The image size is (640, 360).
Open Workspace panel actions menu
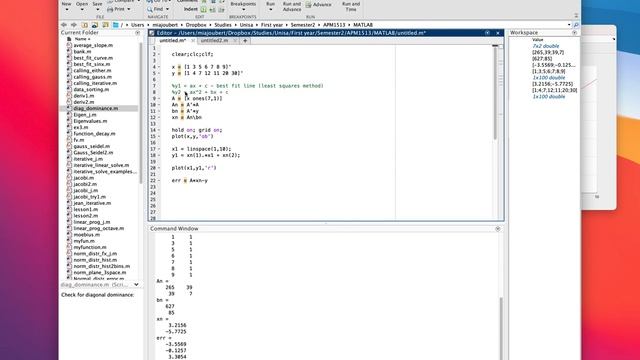pos(574,33)
